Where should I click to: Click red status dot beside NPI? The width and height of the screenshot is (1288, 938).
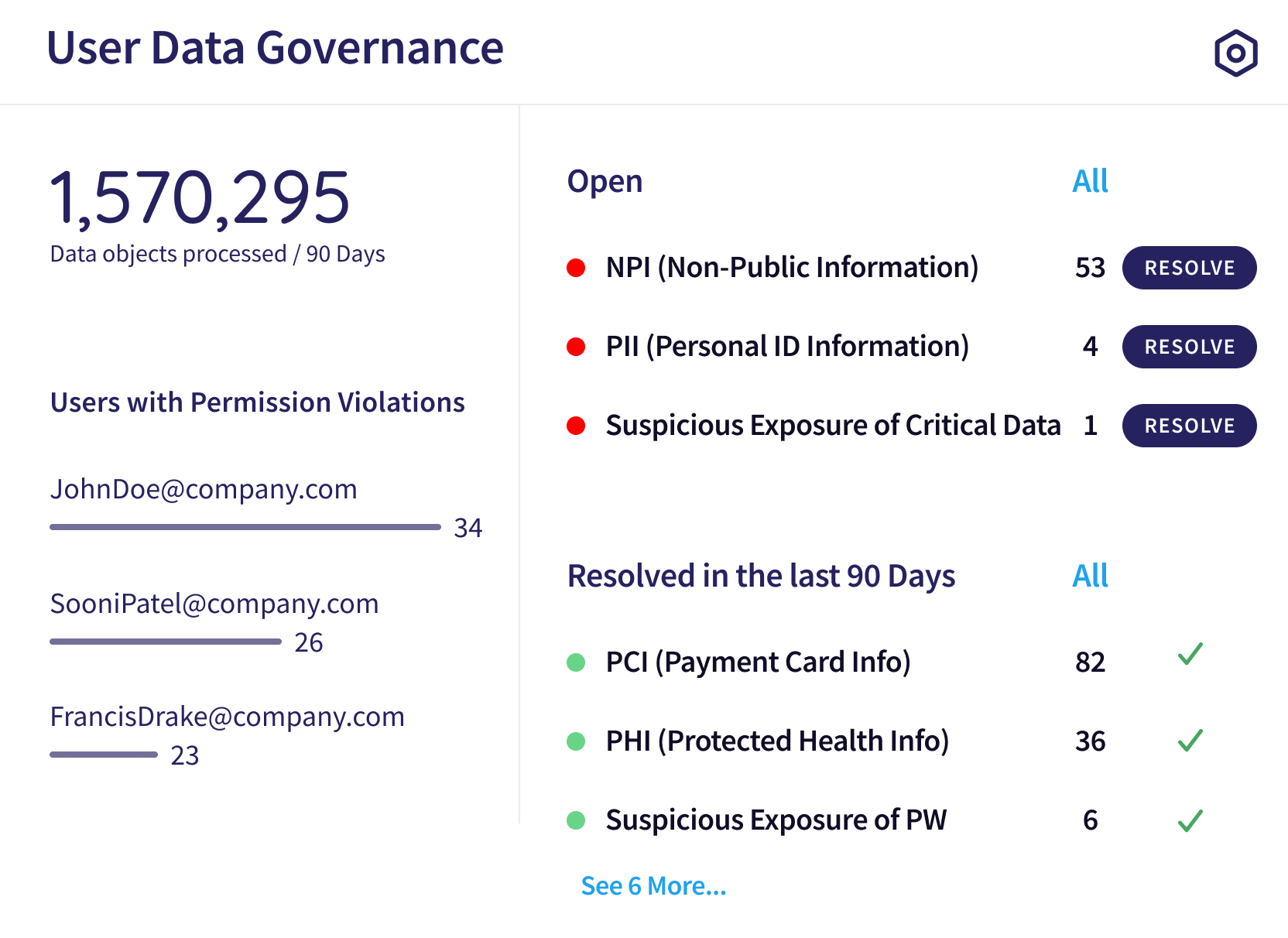point(576,268)
